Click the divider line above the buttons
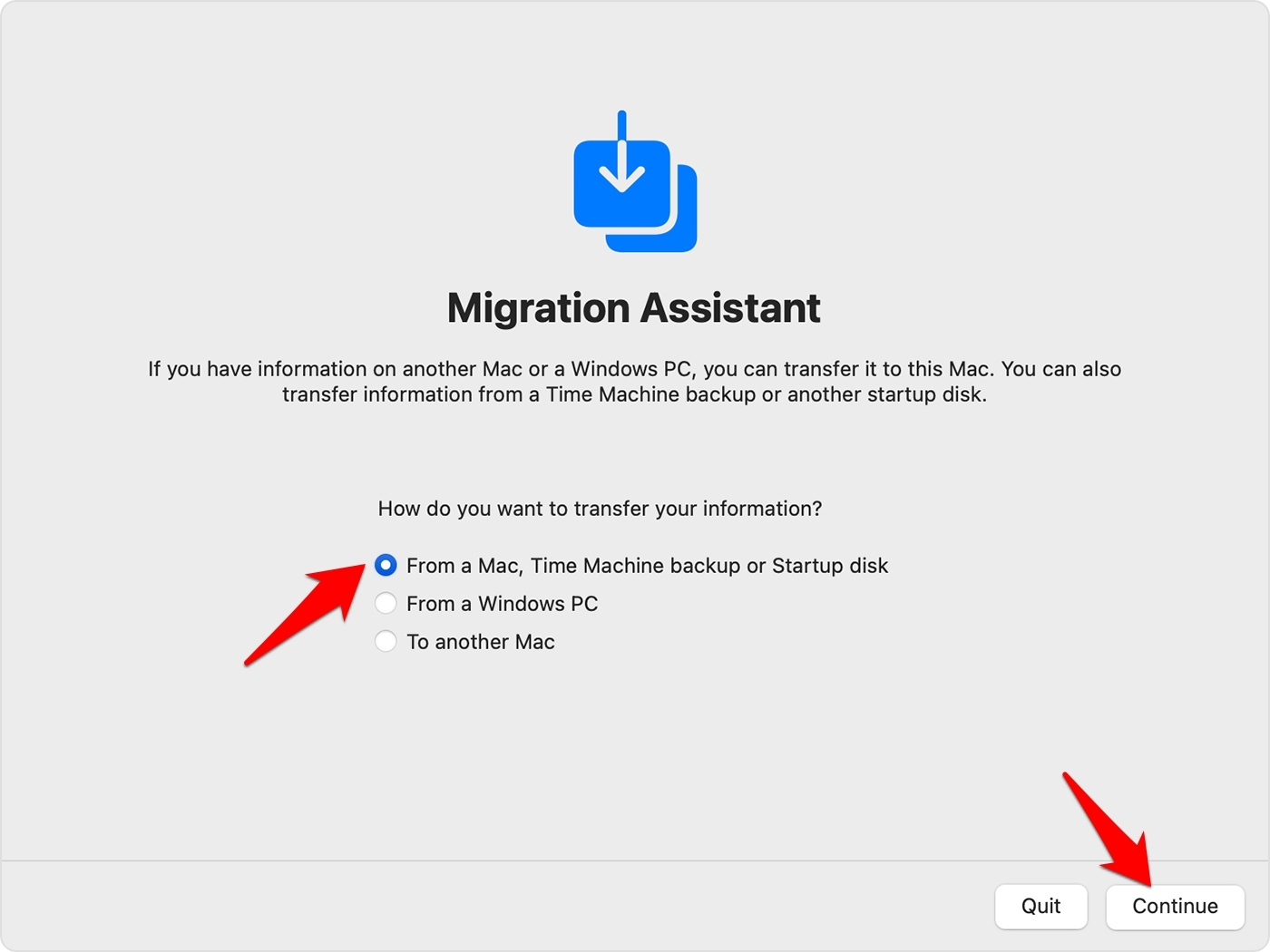The width and height of the screenshot is (1270, 952). (x=635, y=860)
